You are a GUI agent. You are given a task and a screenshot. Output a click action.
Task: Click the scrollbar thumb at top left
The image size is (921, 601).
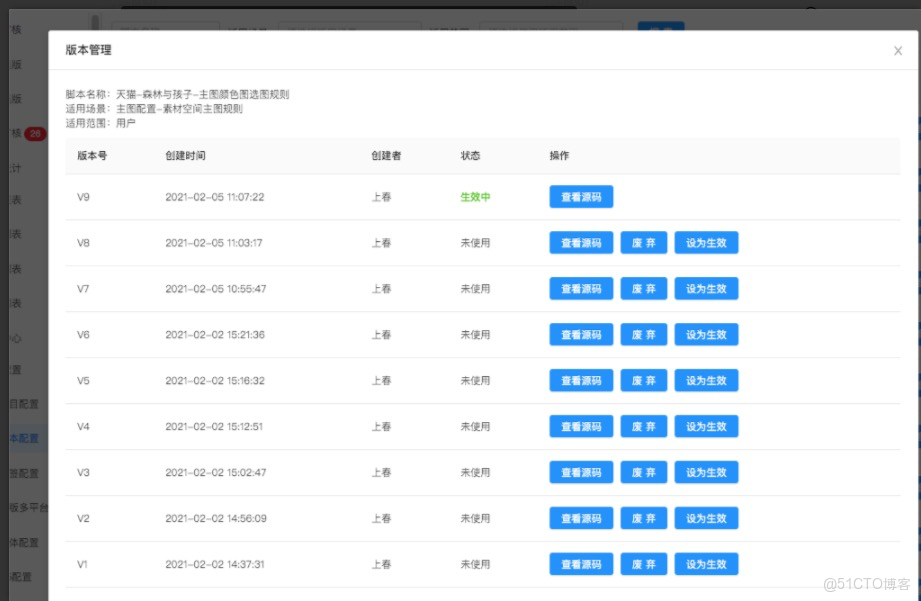tap(95, 22)
